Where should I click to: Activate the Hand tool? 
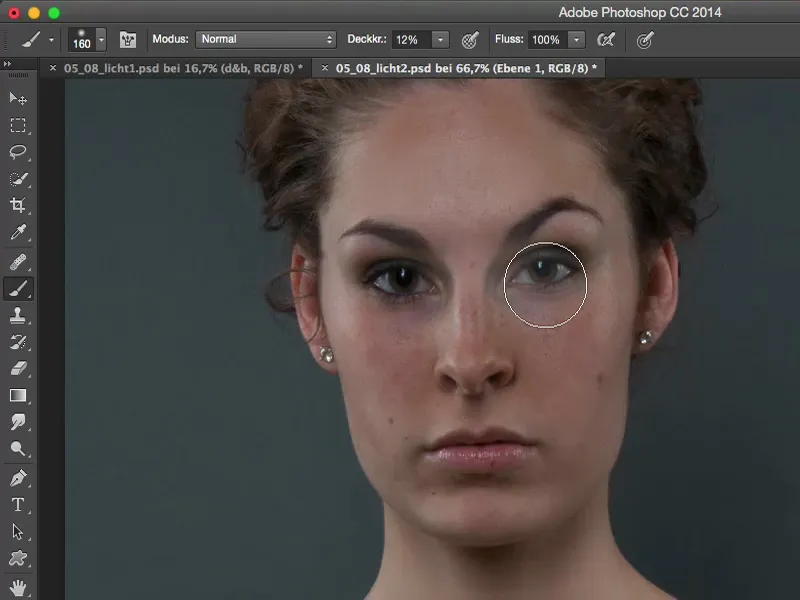[18, 588]
